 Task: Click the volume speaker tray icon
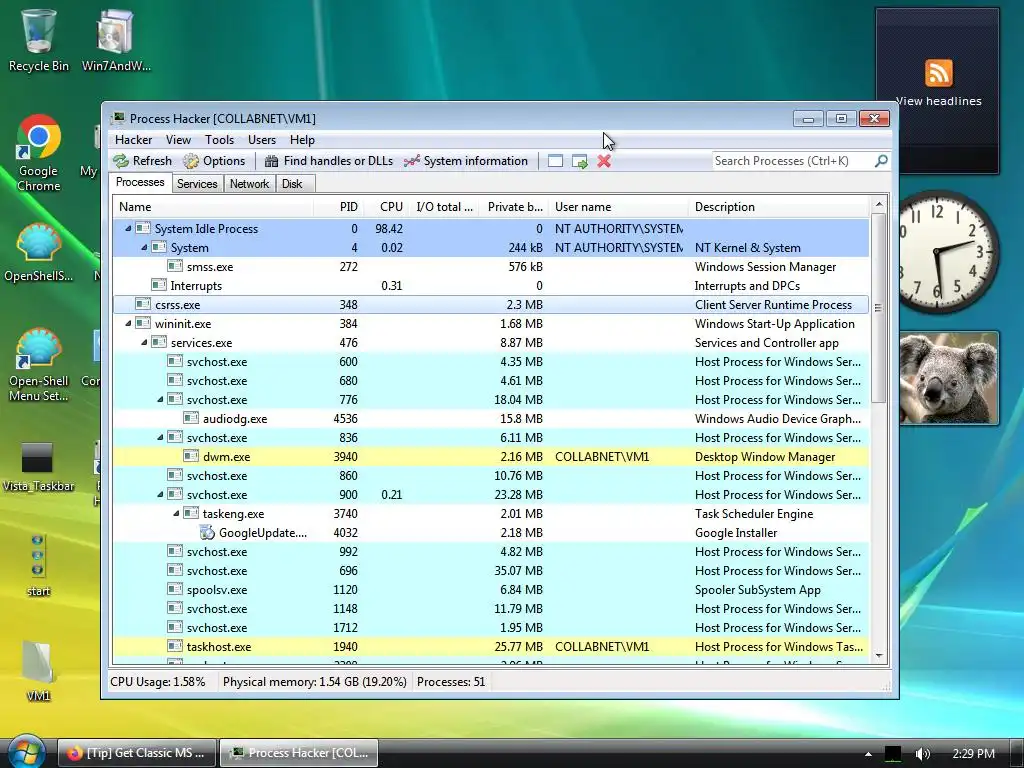tap(922, 754)
